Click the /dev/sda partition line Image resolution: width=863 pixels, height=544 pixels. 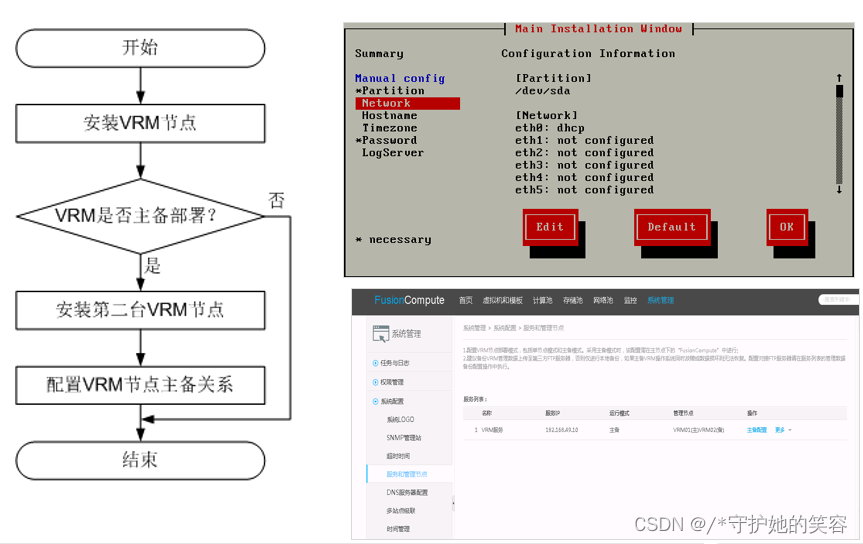click(x=543, y=91)
